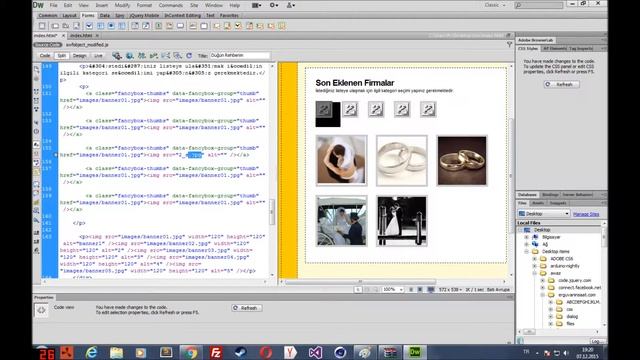Click vertical scrollbar thumb of code pane
This screenshot has height=360, width=640.
click(x=272, y=211)
